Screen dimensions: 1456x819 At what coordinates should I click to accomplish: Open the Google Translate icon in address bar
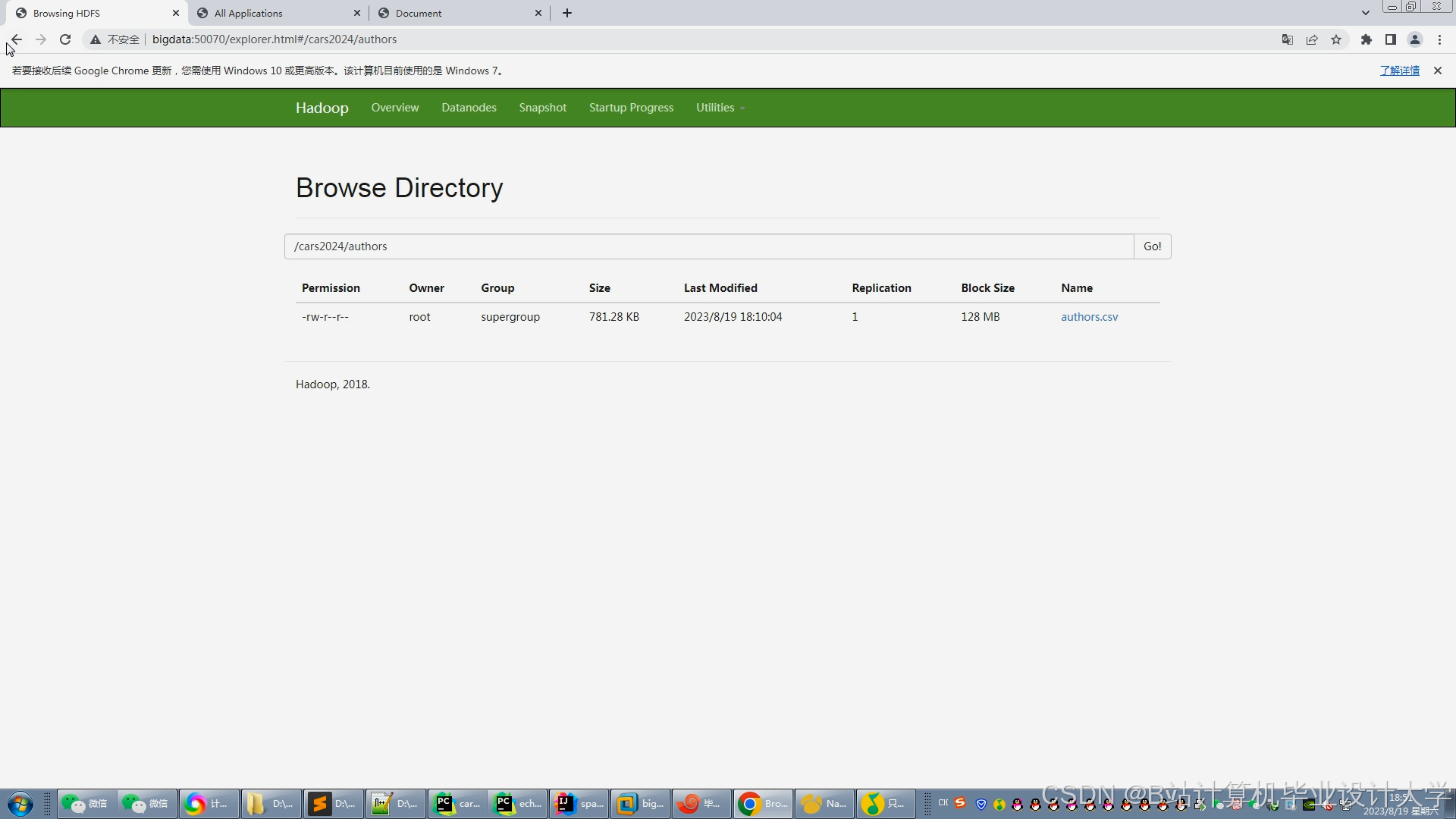pos(1287,39)
